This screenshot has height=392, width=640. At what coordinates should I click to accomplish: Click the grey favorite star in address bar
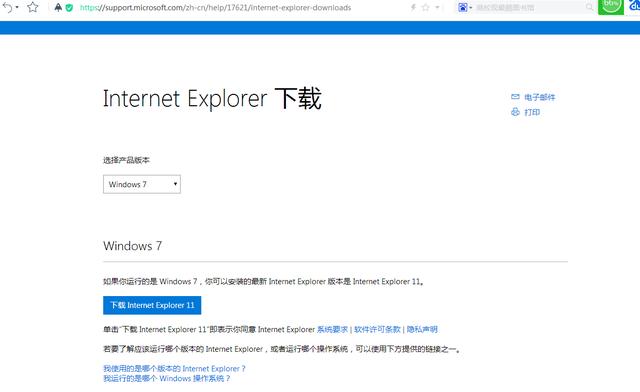(x=425, y=7)
